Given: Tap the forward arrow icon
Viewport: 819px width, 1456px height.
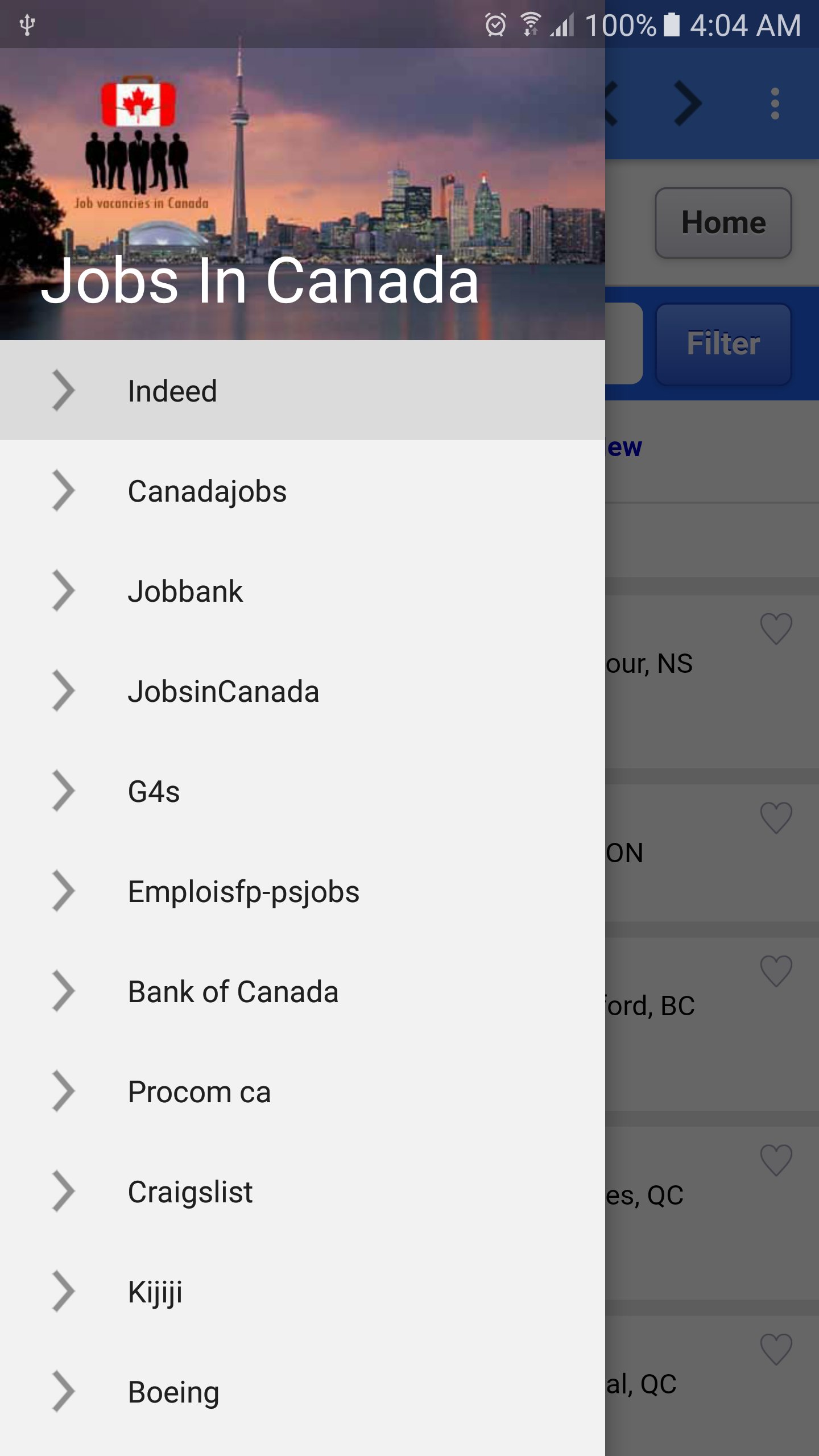Looking at the screenshot, I should (x=688, y=104).
